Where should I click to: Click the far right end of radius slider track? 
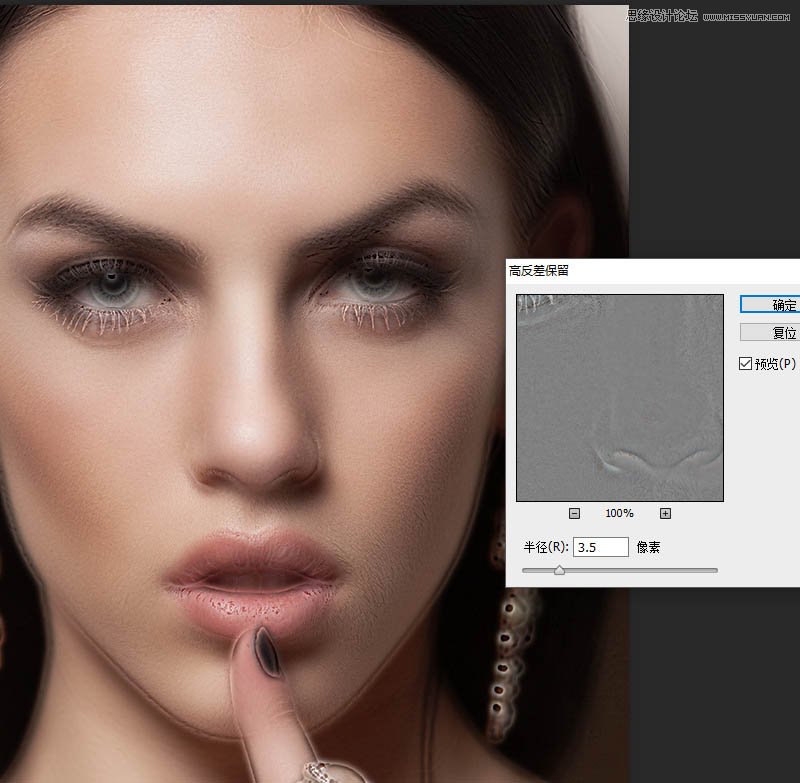click(x=715, y=570)
